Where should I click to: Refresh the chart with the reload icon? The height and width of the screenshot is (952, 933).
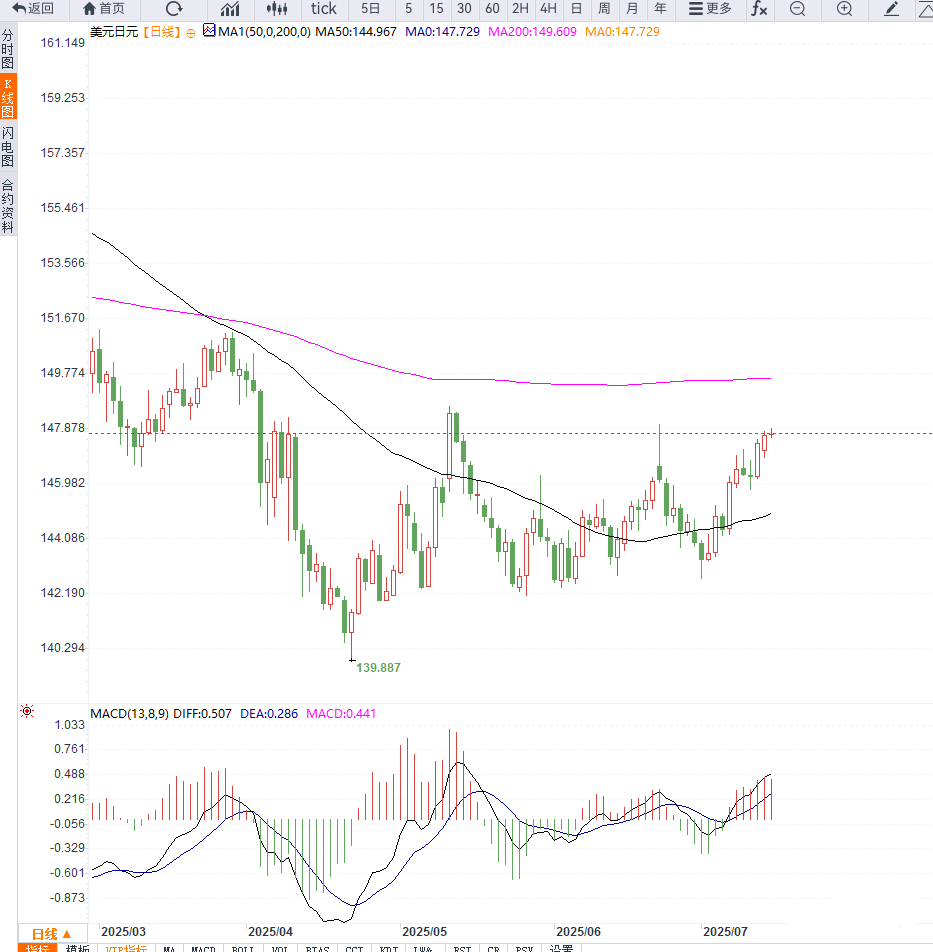174,8
